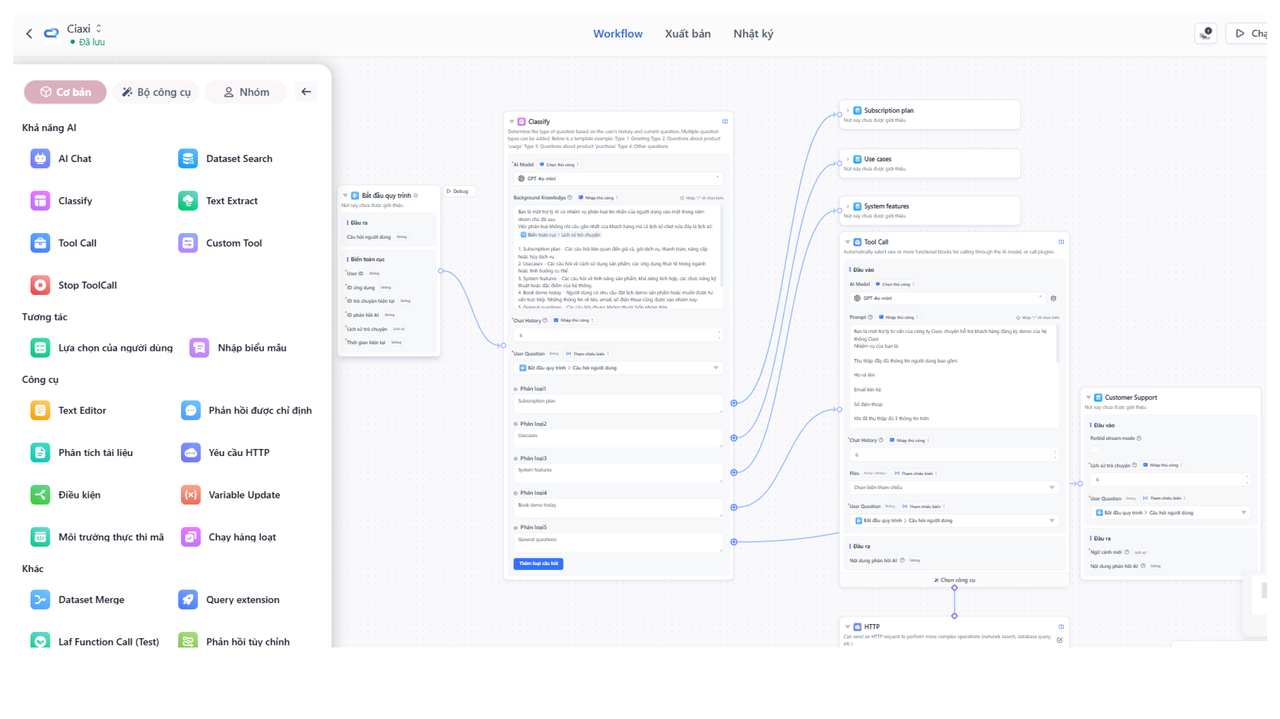Expand the Subscription plan node
Viewport: 1280px width, 719px height.
coord(847,110)
